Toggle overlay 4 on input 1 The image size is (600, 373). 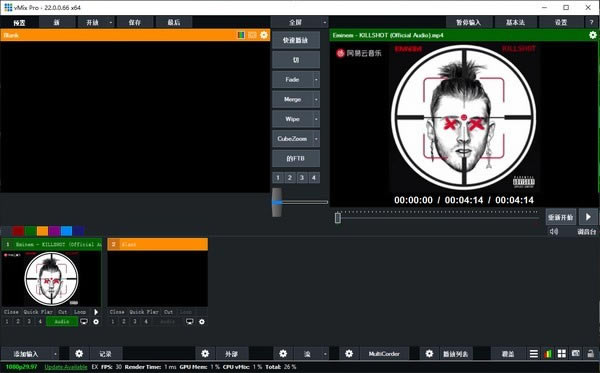tap(40, 321)
